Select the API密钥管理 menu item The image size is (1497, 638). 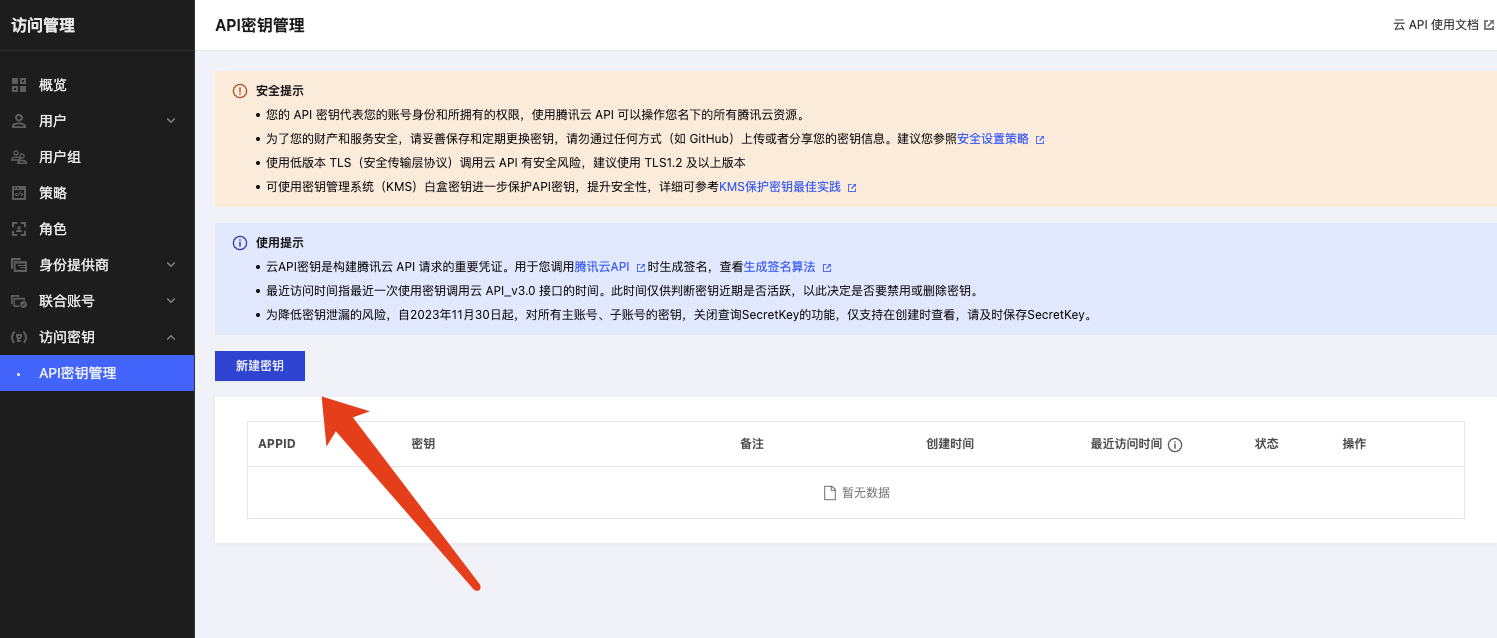coord(78,373)
